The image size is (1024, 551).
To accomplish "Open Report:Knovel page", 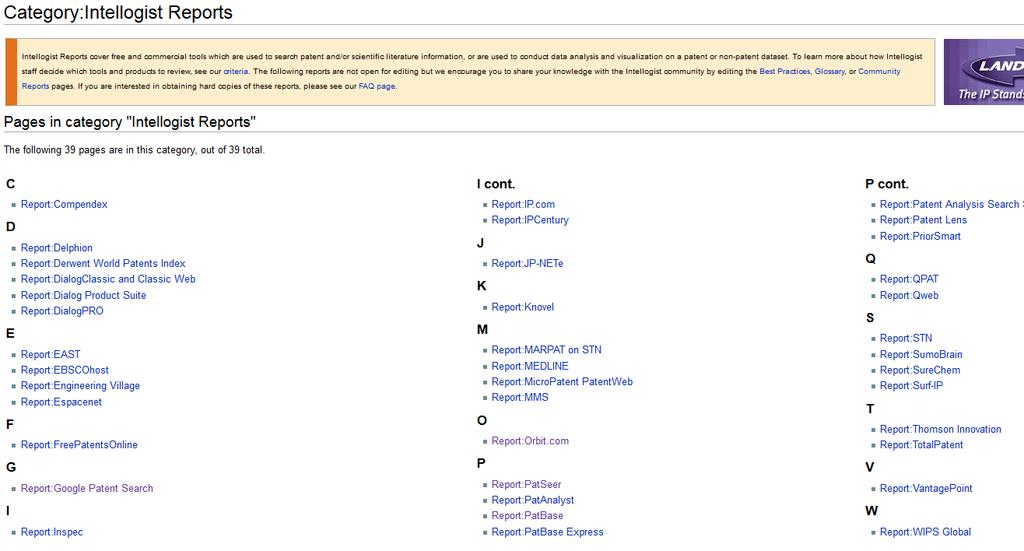I will click(x=522, y=307).
